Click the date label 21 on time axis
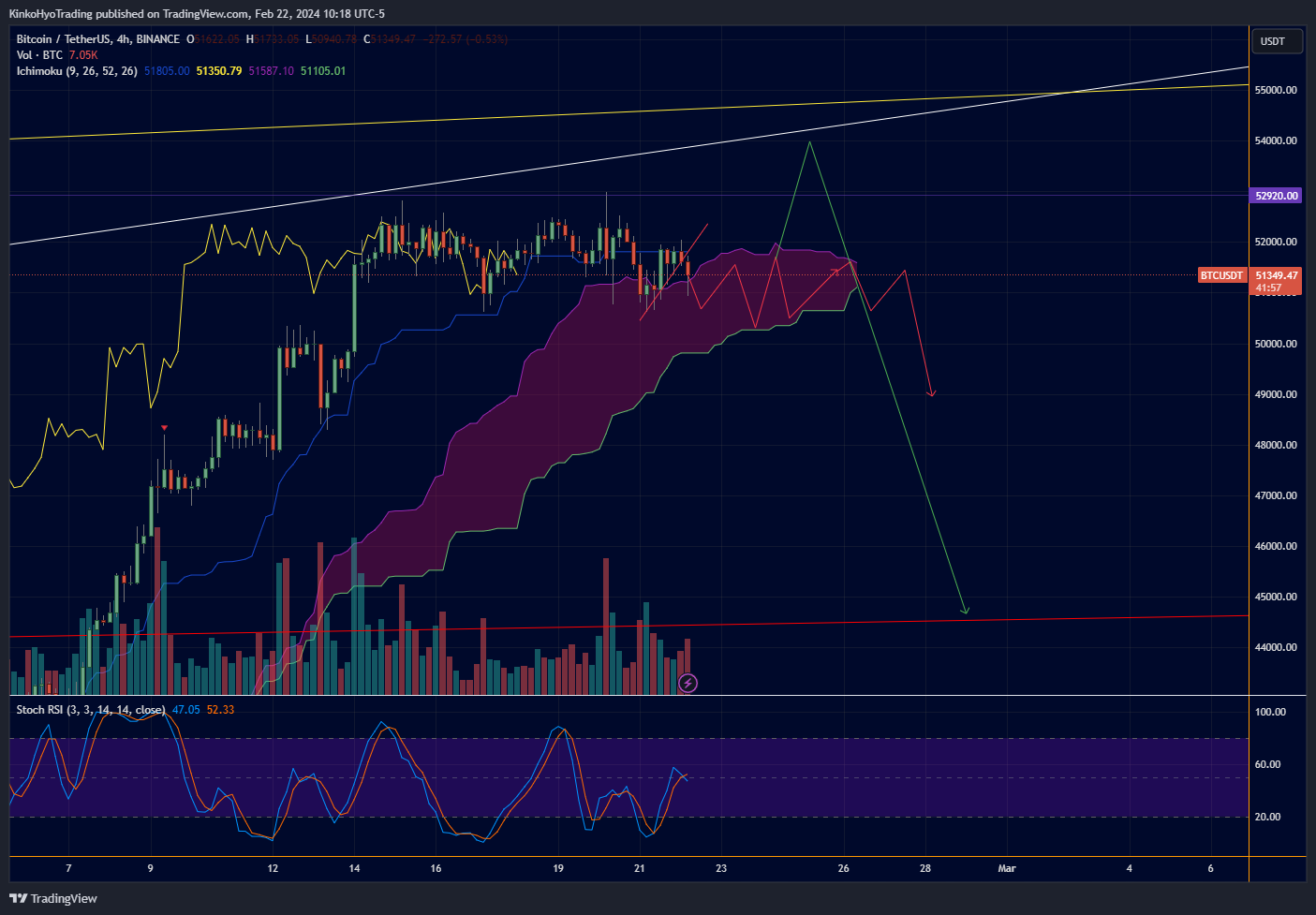Viewport: 1316px width, 915px height. pyautogui.click(x=640, y=868)
